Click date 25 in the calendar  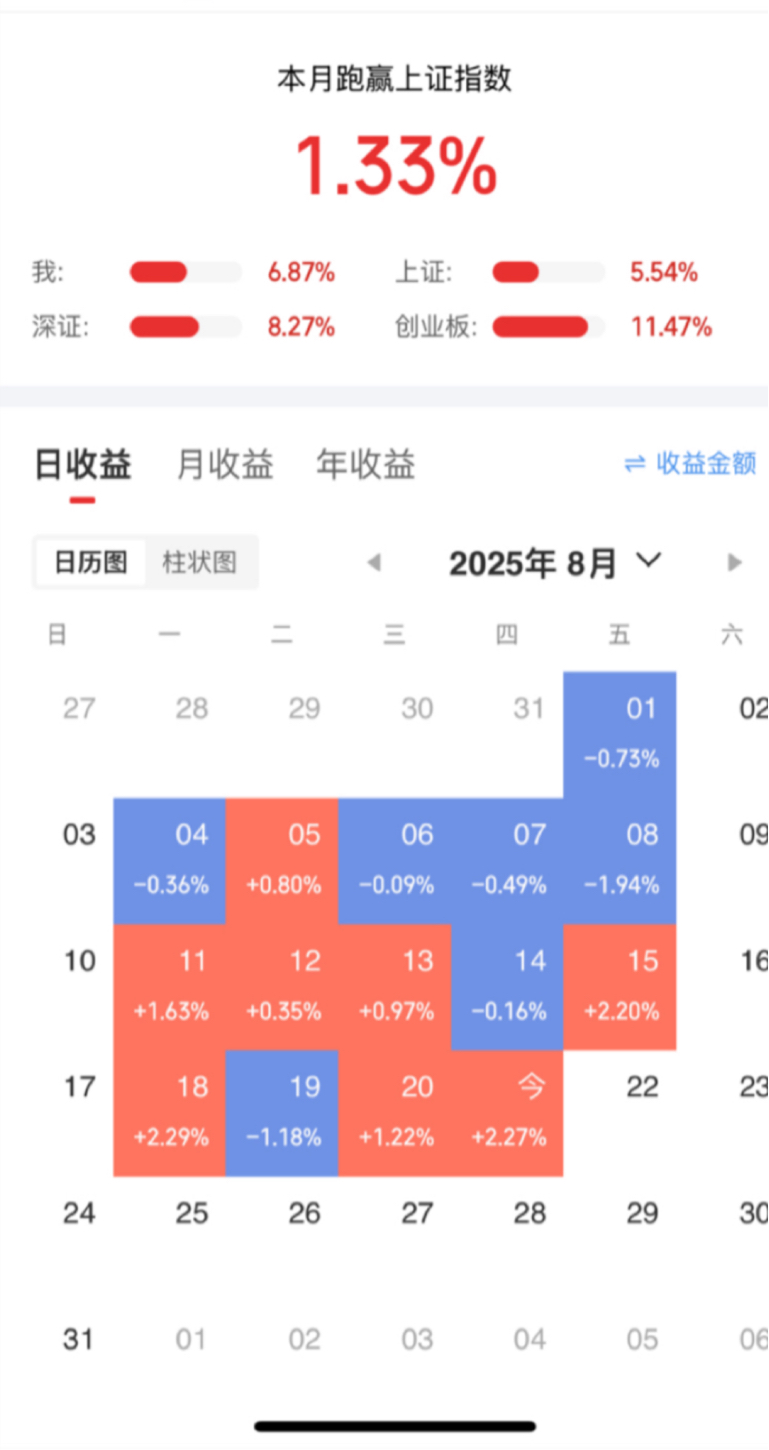[x=192, y=1213]
